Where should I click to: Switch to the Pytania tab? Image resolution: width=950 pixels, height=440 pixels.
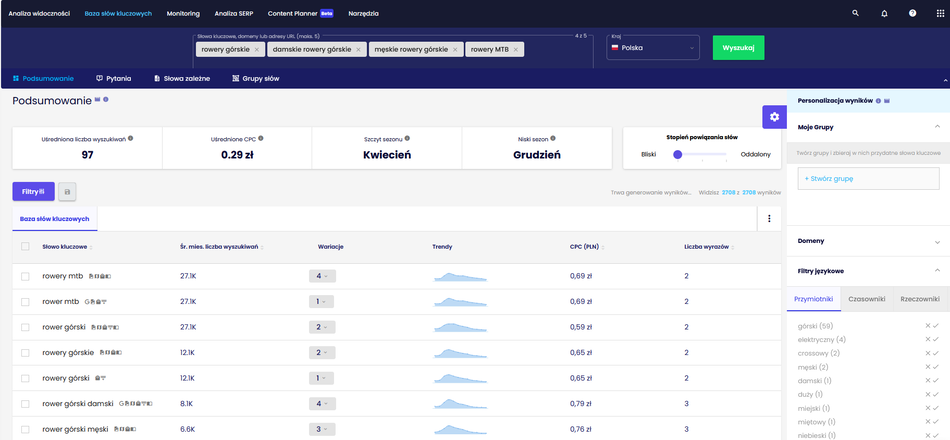tap(114, 78)
